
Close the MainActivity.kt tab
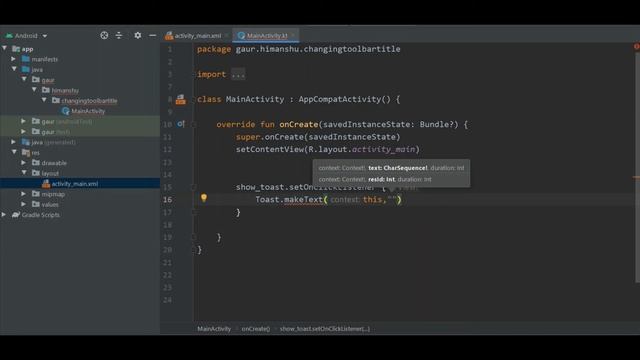[293, 36]
